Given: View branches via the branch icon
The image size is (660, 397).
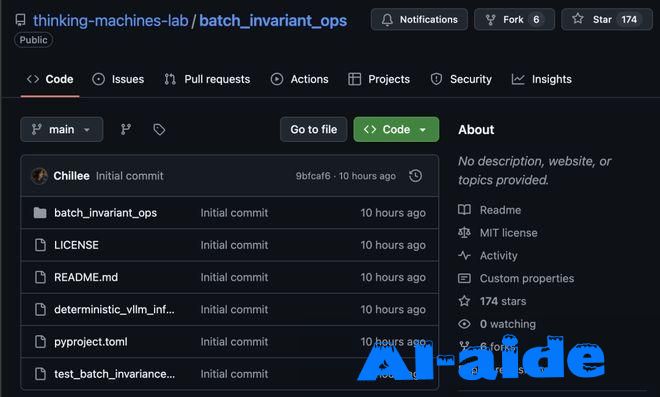Looking at the screenshot, I should point(125,129).
